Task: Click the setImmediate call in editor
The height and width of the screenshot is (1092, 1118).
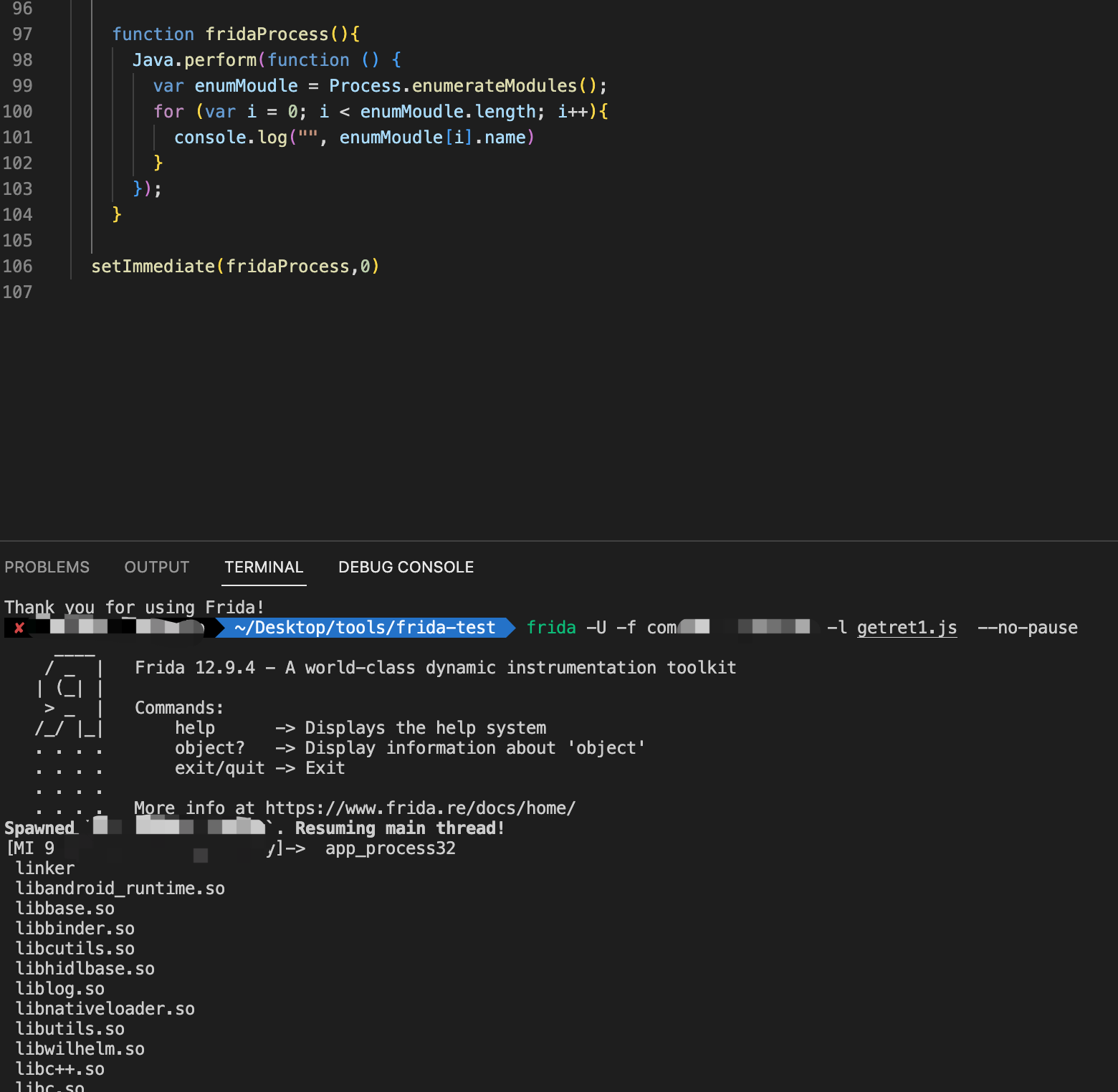Action: [x=153, y=267]
